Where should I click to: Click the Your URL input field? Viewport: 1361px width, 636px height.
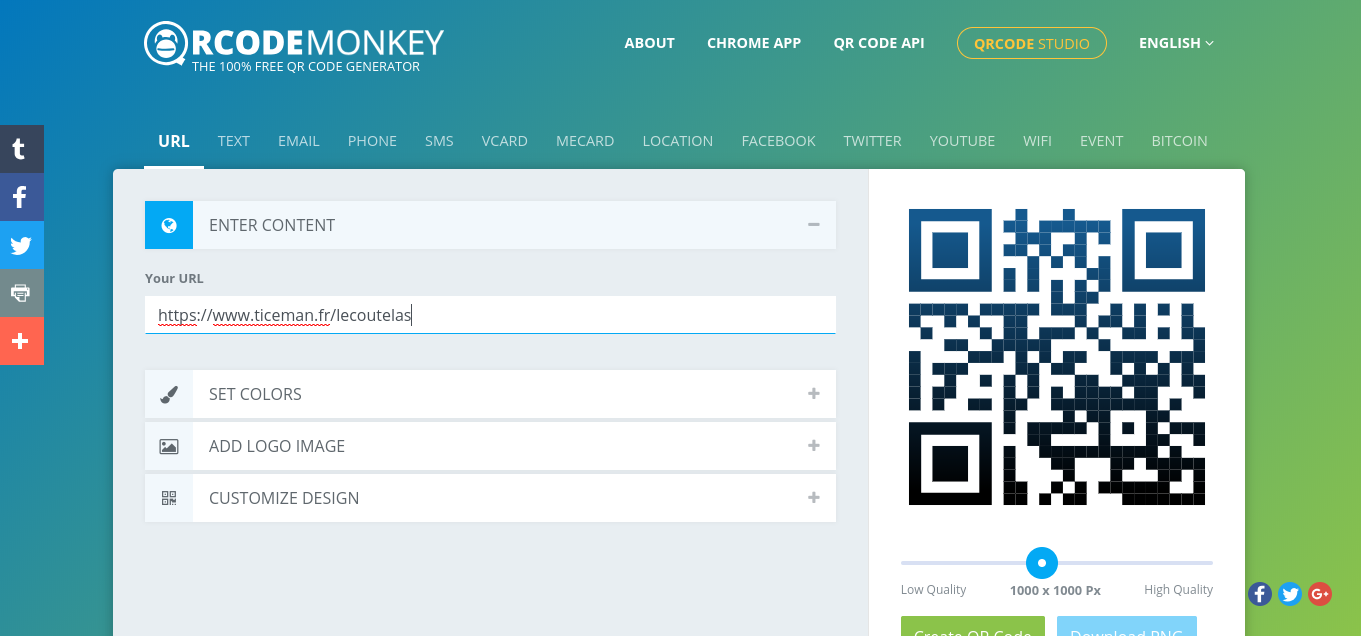[x=490, y=315]
